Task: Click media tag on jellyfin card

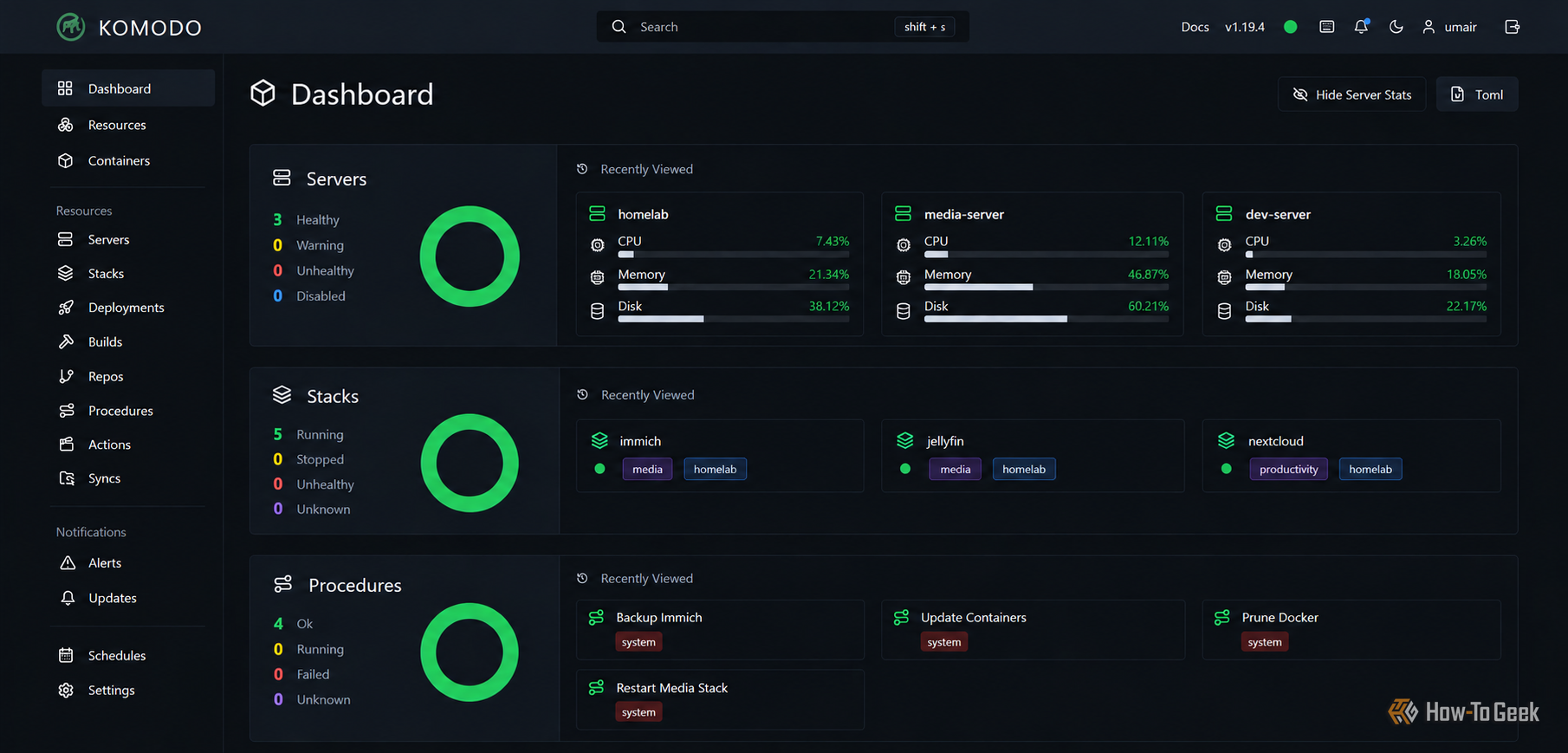Action: pyautogui.click(x=955, y=469)
